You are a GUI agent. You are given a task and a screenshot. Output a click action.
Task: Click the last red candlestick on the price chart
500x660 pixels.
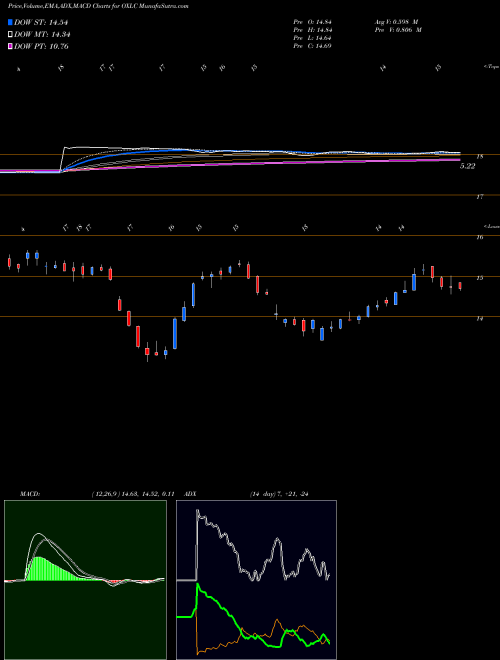pos(460,286)
